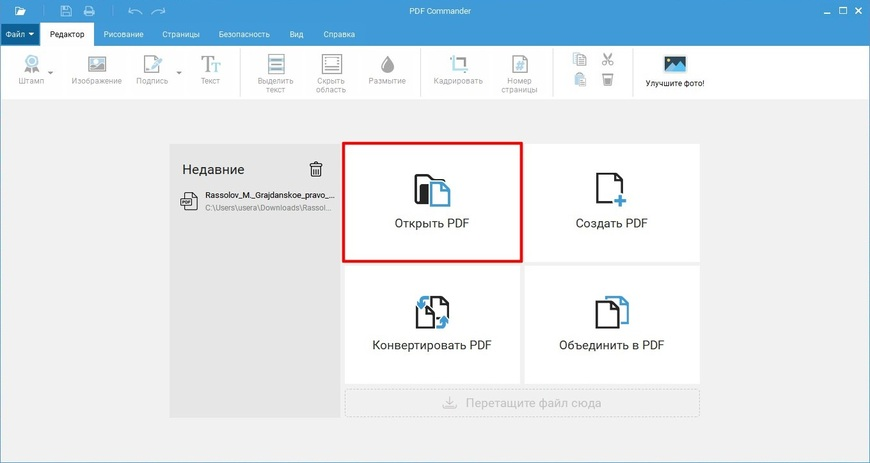The width and height of the screenshot is (870, 463).
Task: Open recent file Rassolov_M._Grajdanskoe_pravo
Action: (257, 201)
